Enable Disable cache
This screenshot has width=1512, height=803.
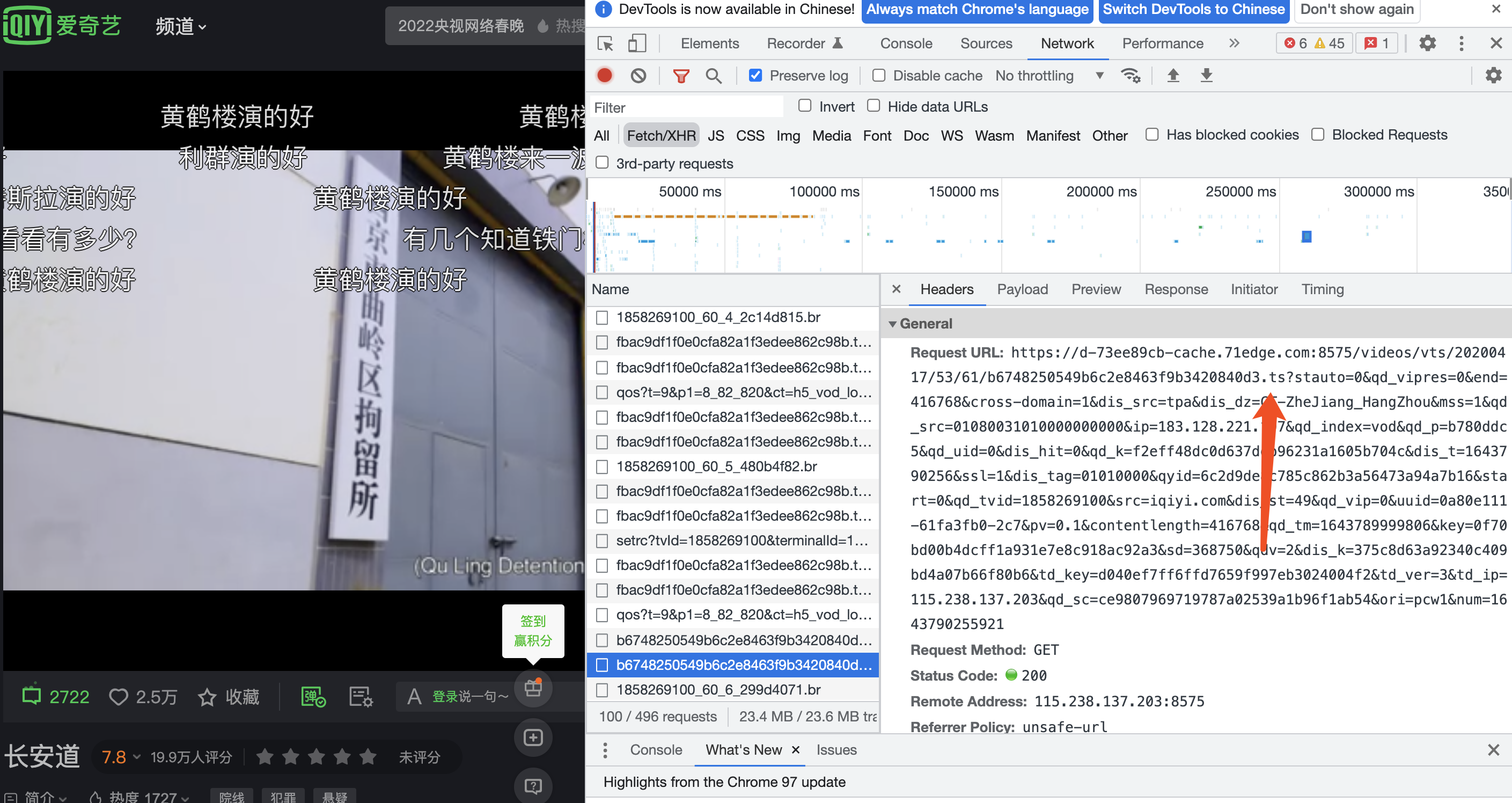click(879, 75)
